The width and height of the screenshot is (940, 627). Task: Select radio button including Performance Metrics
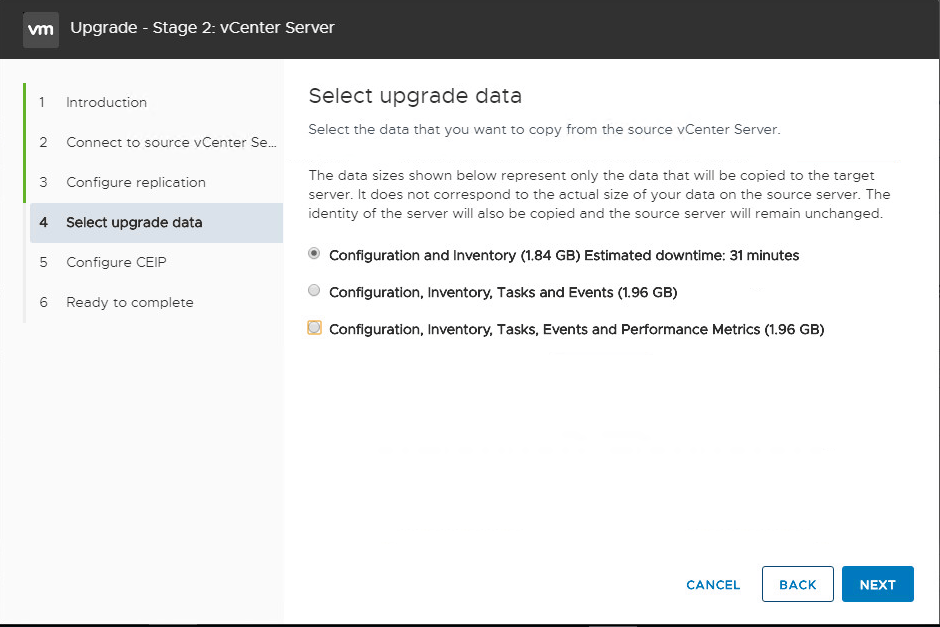tap(315, 328)
